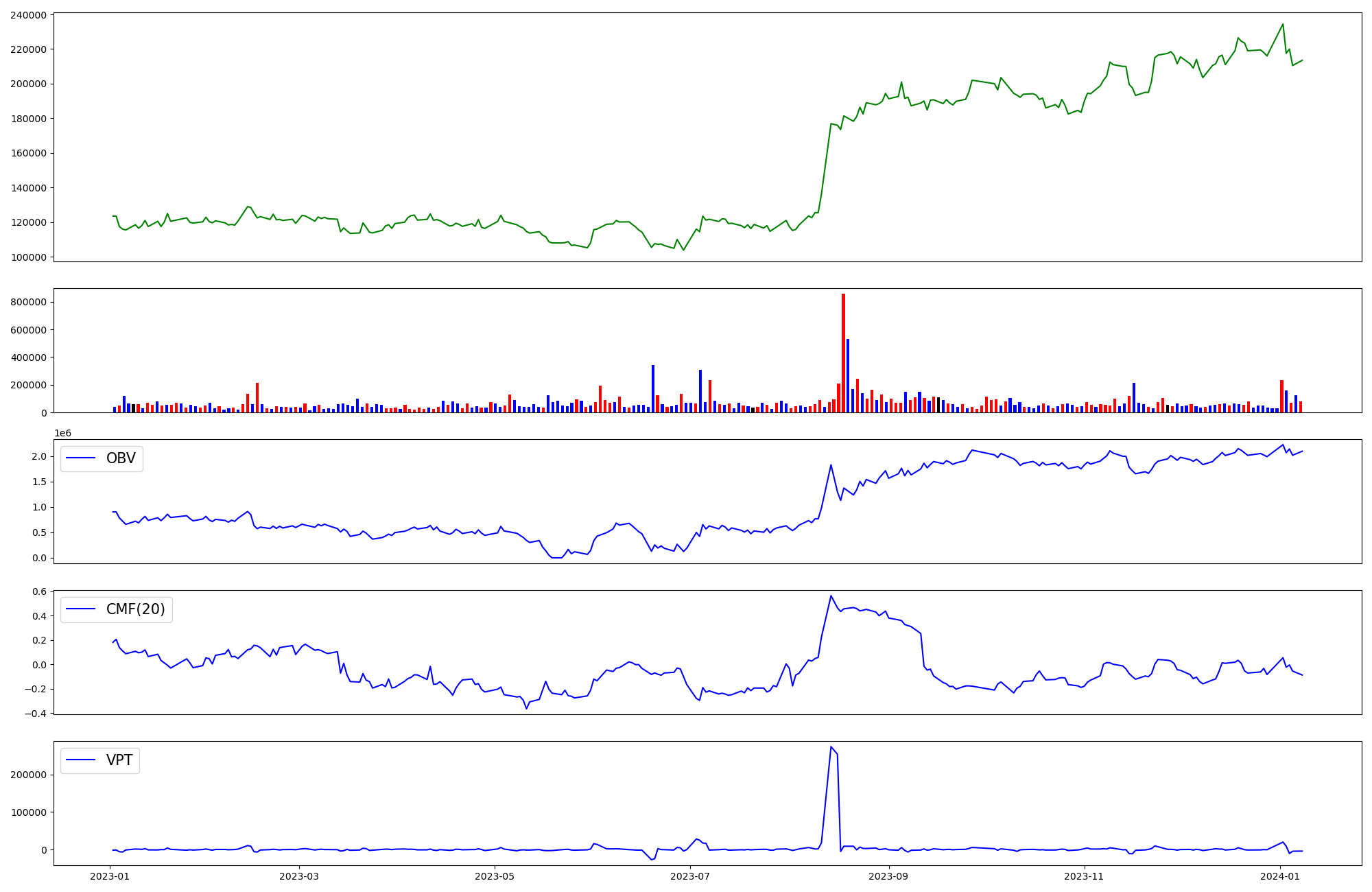This screenshot has height=892, width=1372.
Task: Click the VPT spike peak
Action: pos(831,747)
